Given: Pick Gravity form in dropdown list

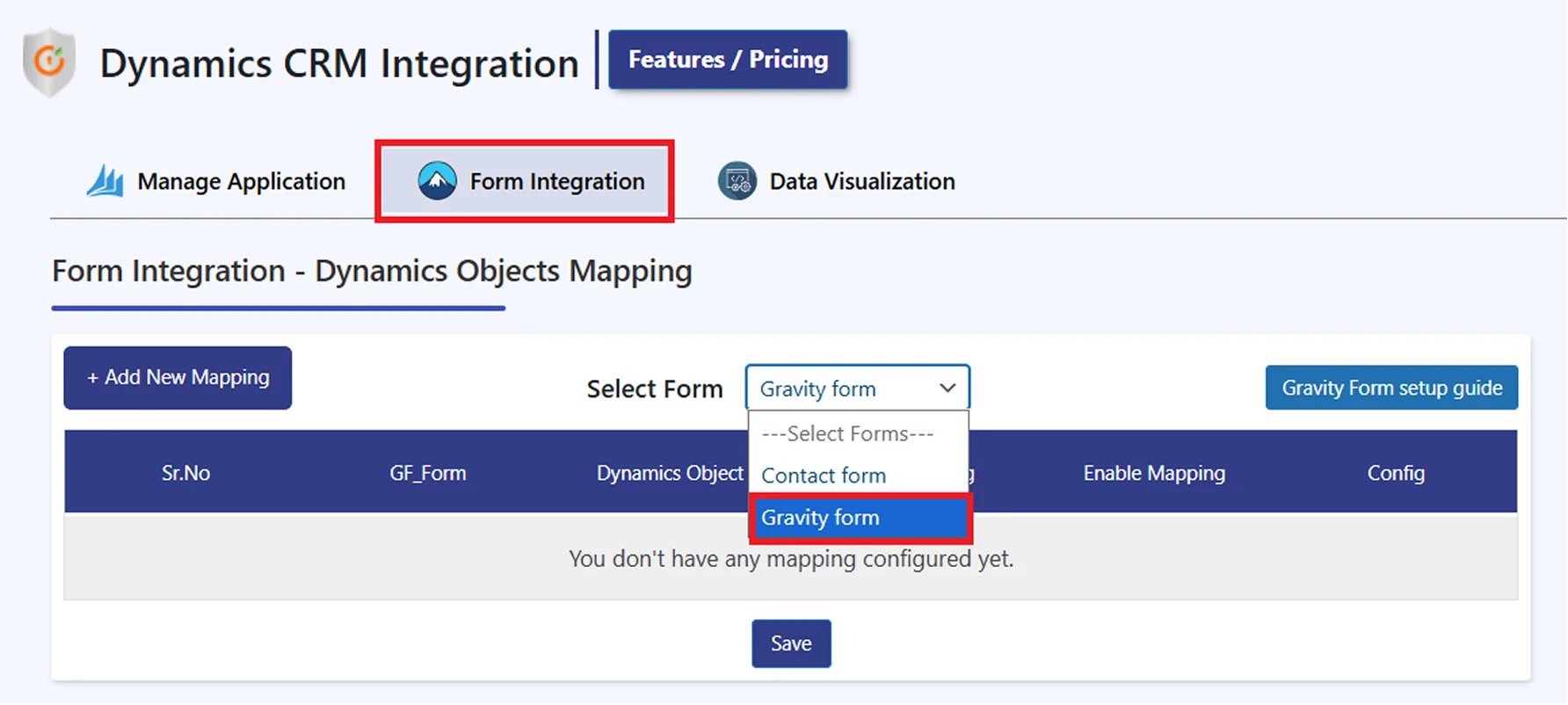Looking at the screenshot, I should point(860,518).
